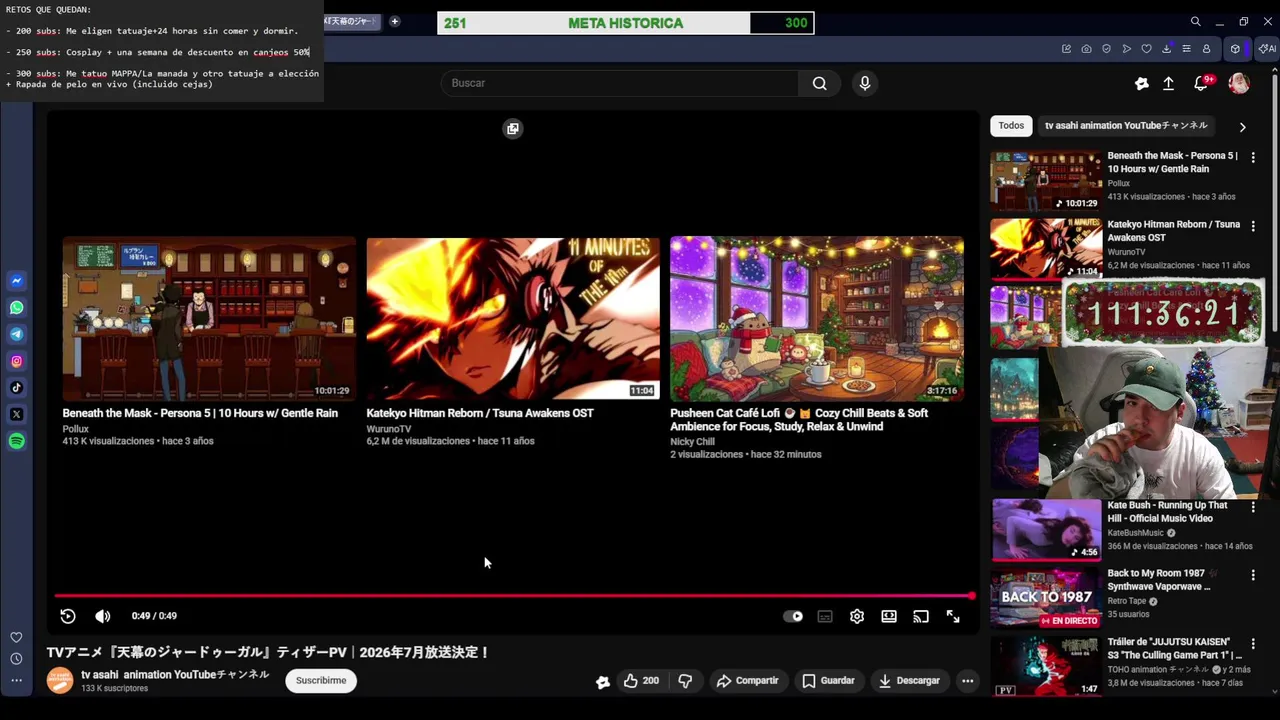The height and width of the screenshot is (720, 1280).
Task: Start voice search with microphone icon
Action: 865,83
